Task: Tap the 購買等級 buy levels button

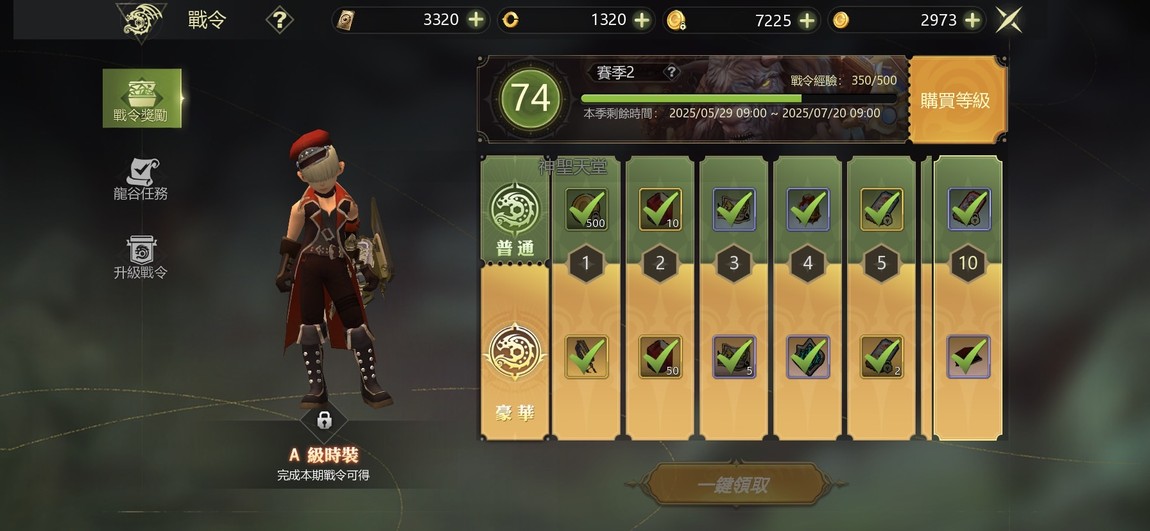Action: point(955,100)
